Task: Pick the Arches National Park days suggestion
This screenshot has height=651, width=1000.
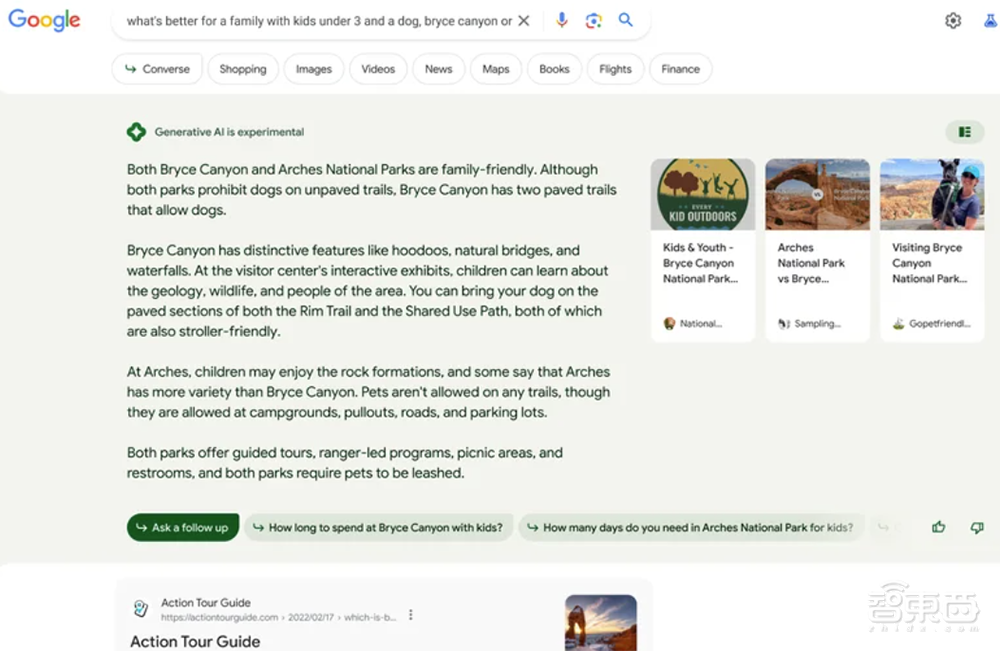Action: coord(690,527)
